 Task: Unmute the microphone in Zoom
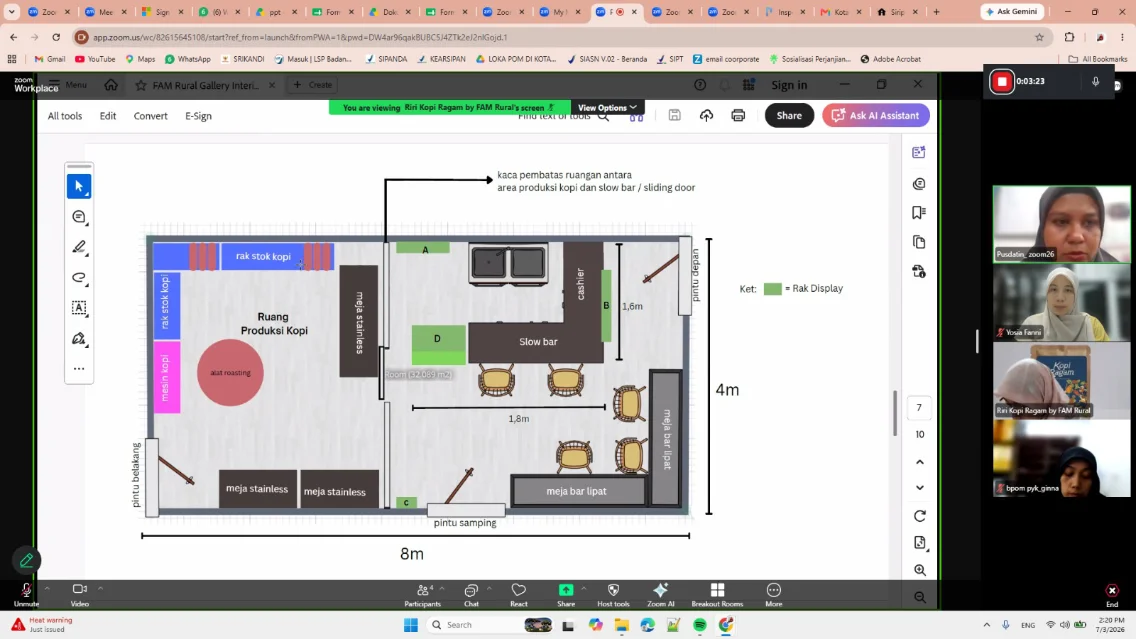pos(26,594)
